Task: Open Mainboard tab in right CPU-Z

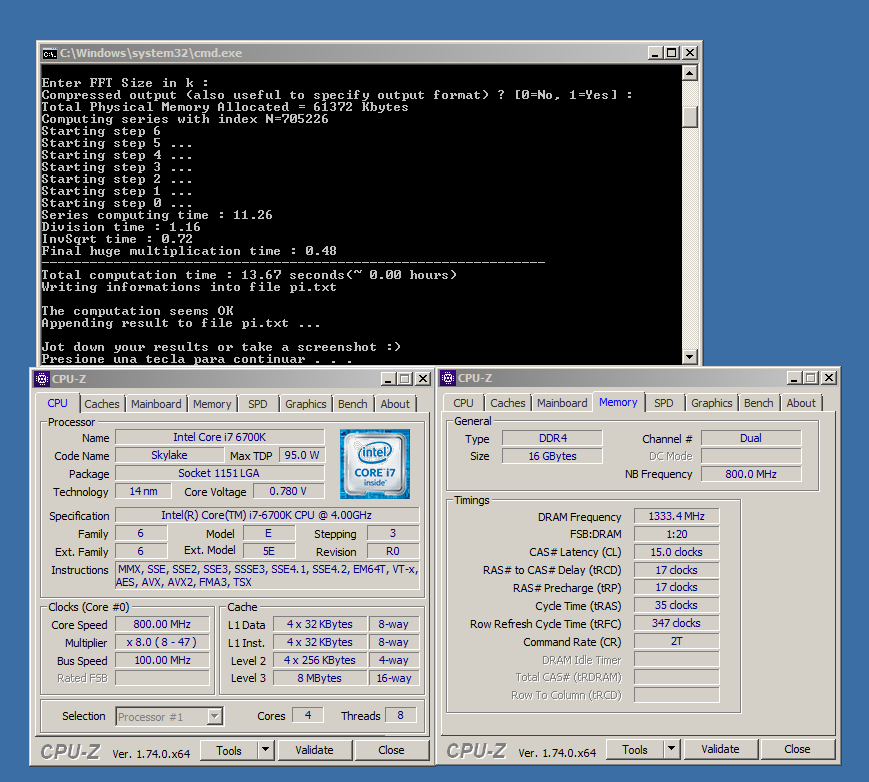Action: (562, 403)
